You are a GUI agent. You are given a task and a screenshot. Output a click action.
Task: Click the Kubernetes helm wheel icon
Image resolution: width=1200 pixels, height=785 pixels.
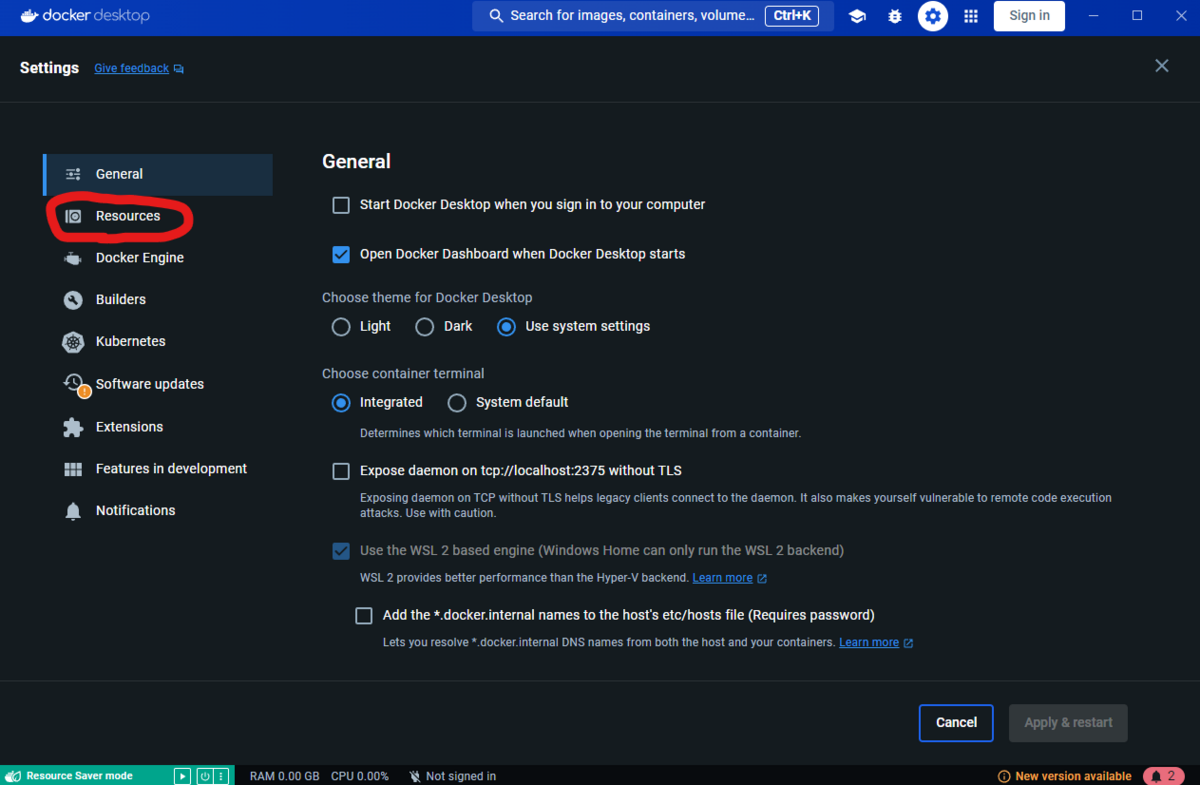coord(73,342)
